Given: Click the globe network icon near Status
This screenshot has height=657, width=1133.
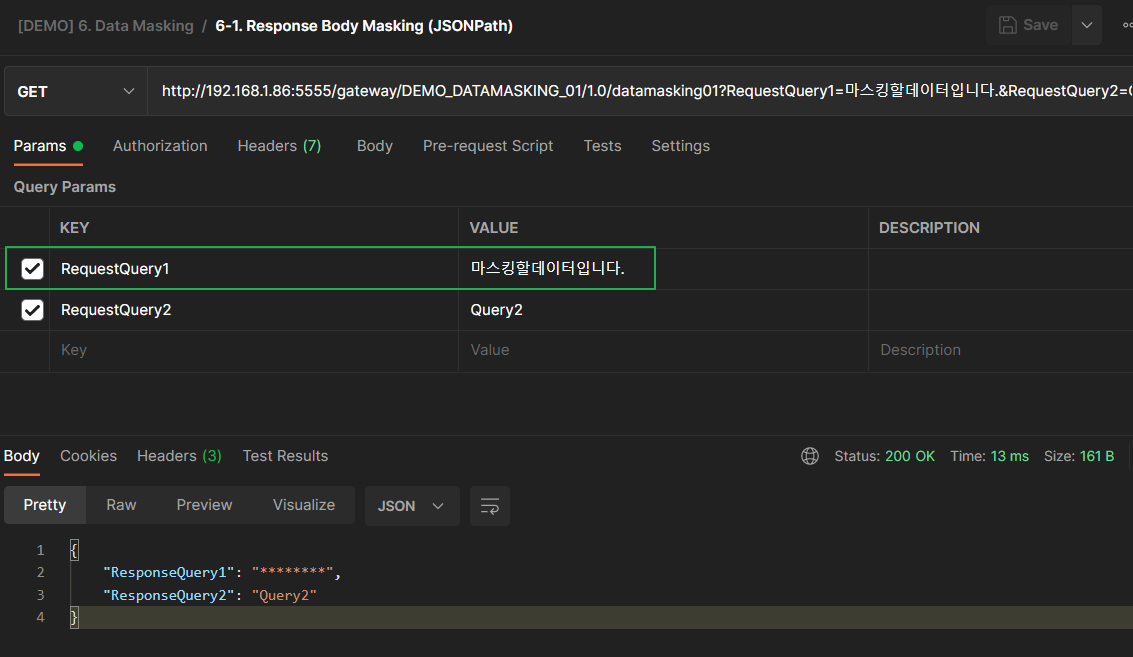Looking at the screenshot, I should point(810,456).
